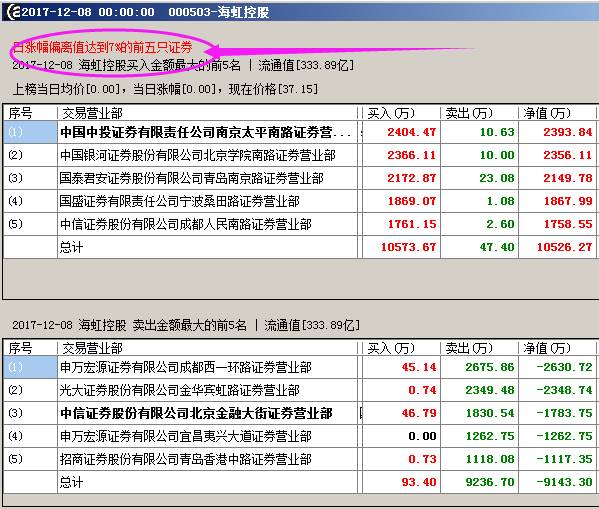Click sell amount 2349.48
Screen dimensions: 599x509
490,390
